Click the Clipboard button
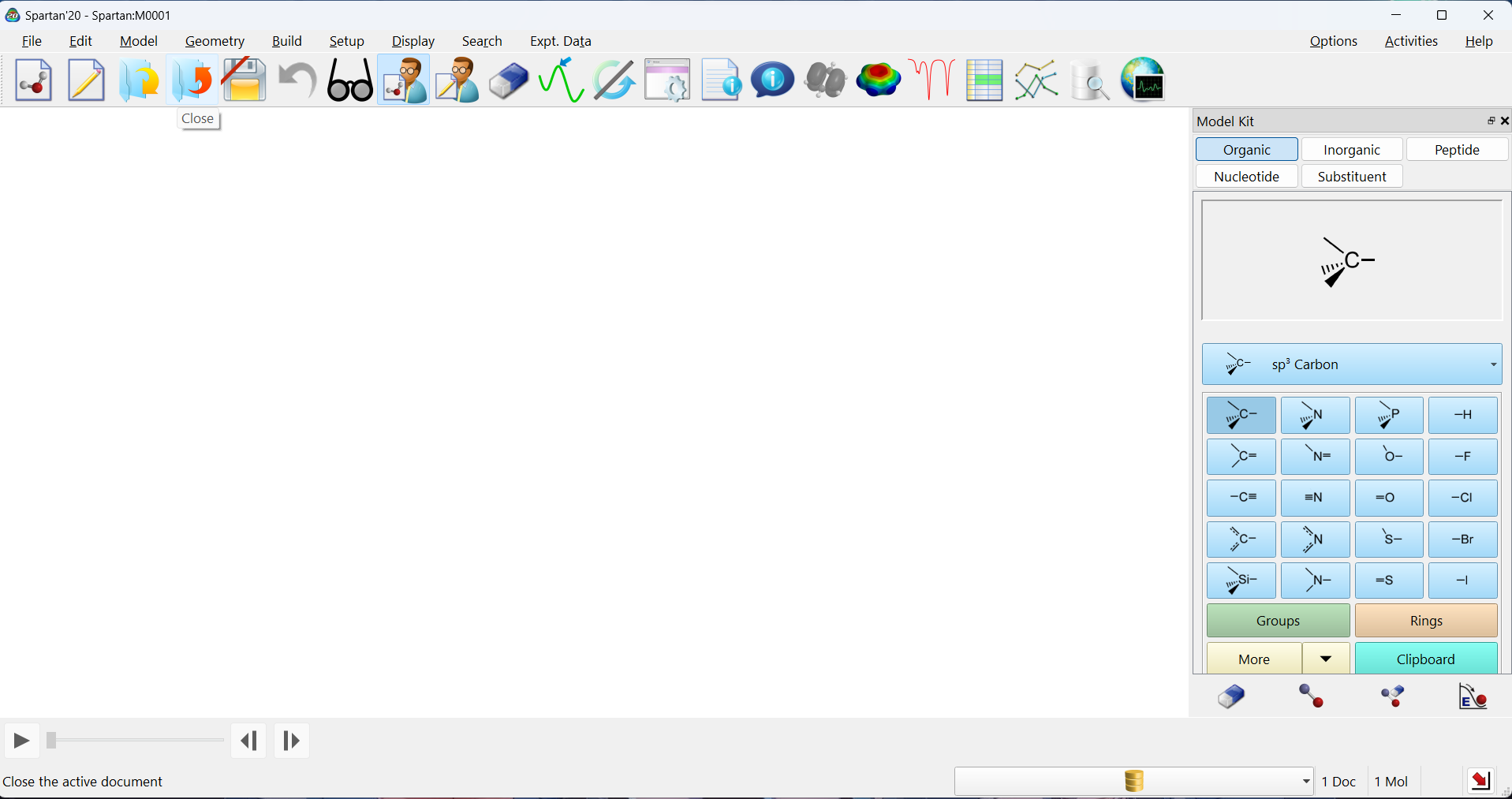The image size is (1512, 799). click(x=1426, y=659)
